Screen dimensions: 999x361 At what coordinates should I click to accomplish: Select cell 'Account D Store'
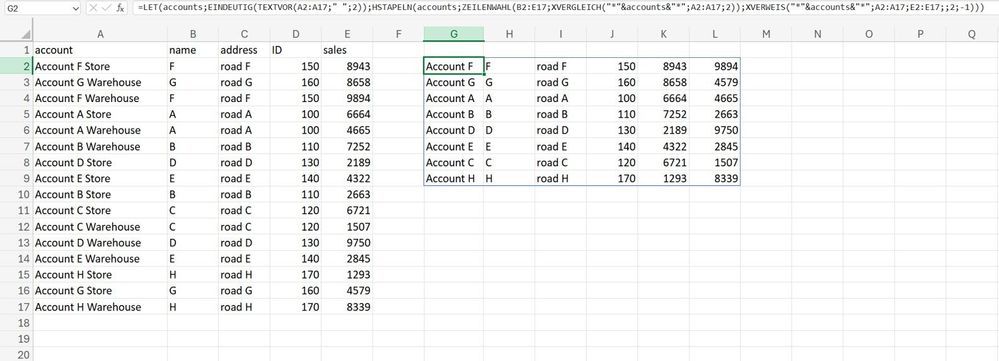click(100, 162)
